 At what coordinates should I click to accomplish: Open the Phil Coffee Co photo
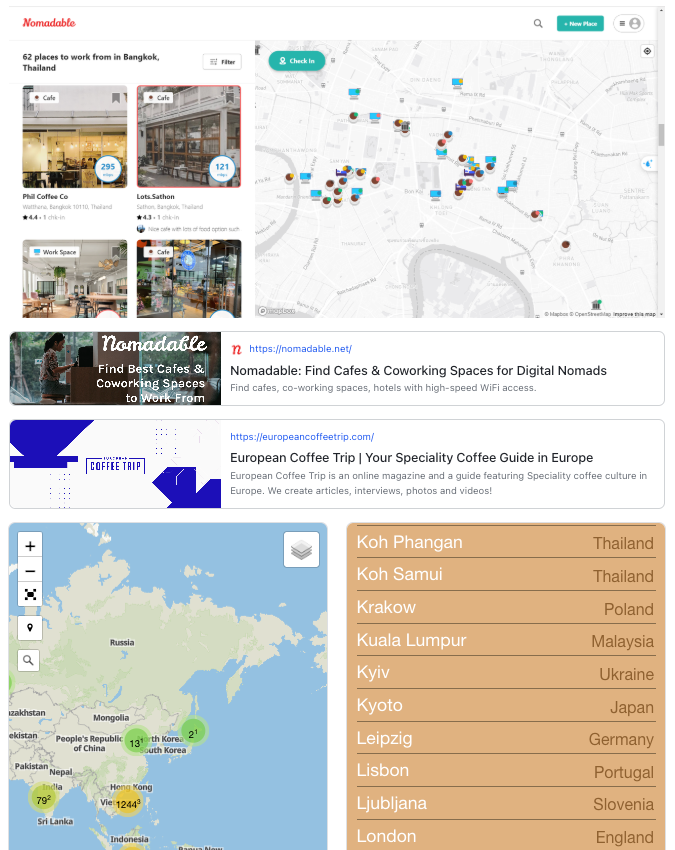point(75,137)
